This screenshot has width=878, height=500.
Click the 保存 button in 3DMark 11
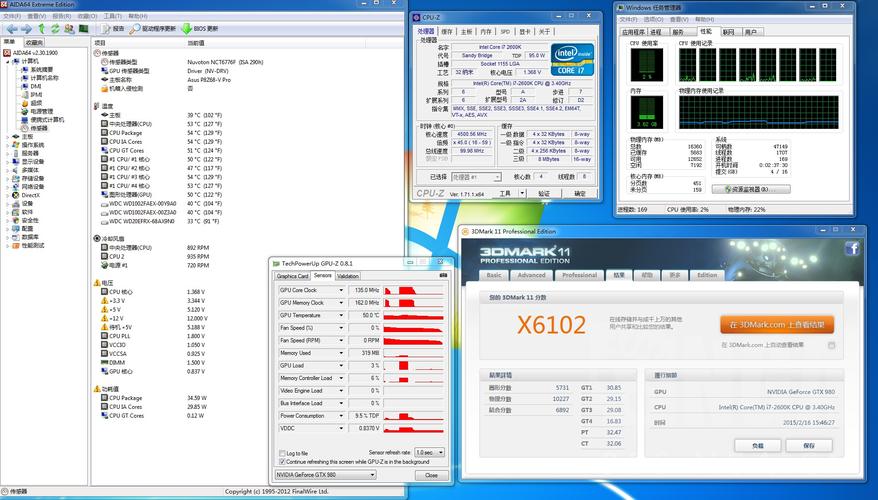pos(809,446)
